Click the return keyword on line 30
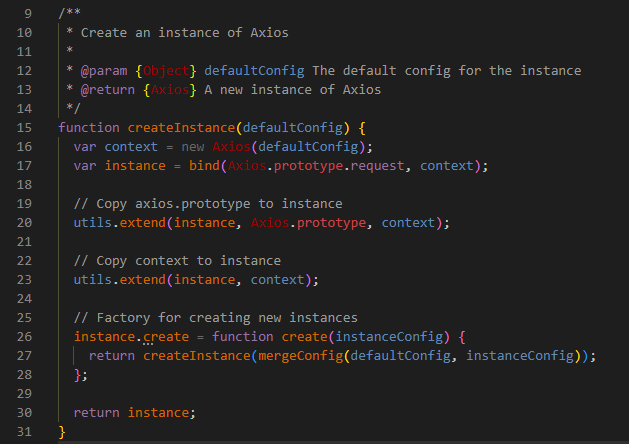The height and width of the screenshot is (444, 629). 97,412
